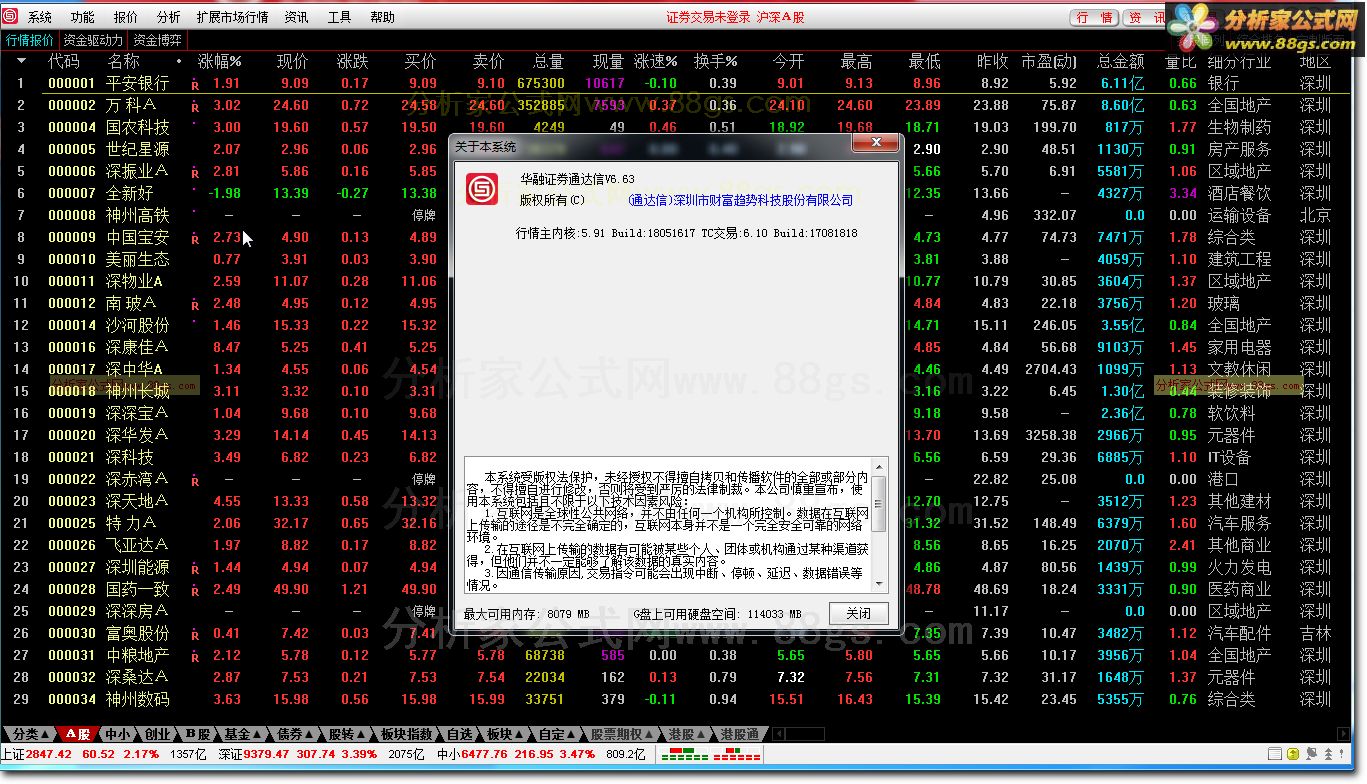Open the 功能 menu
Screen dimensions: 1367x784
click(x=83, y=17)
